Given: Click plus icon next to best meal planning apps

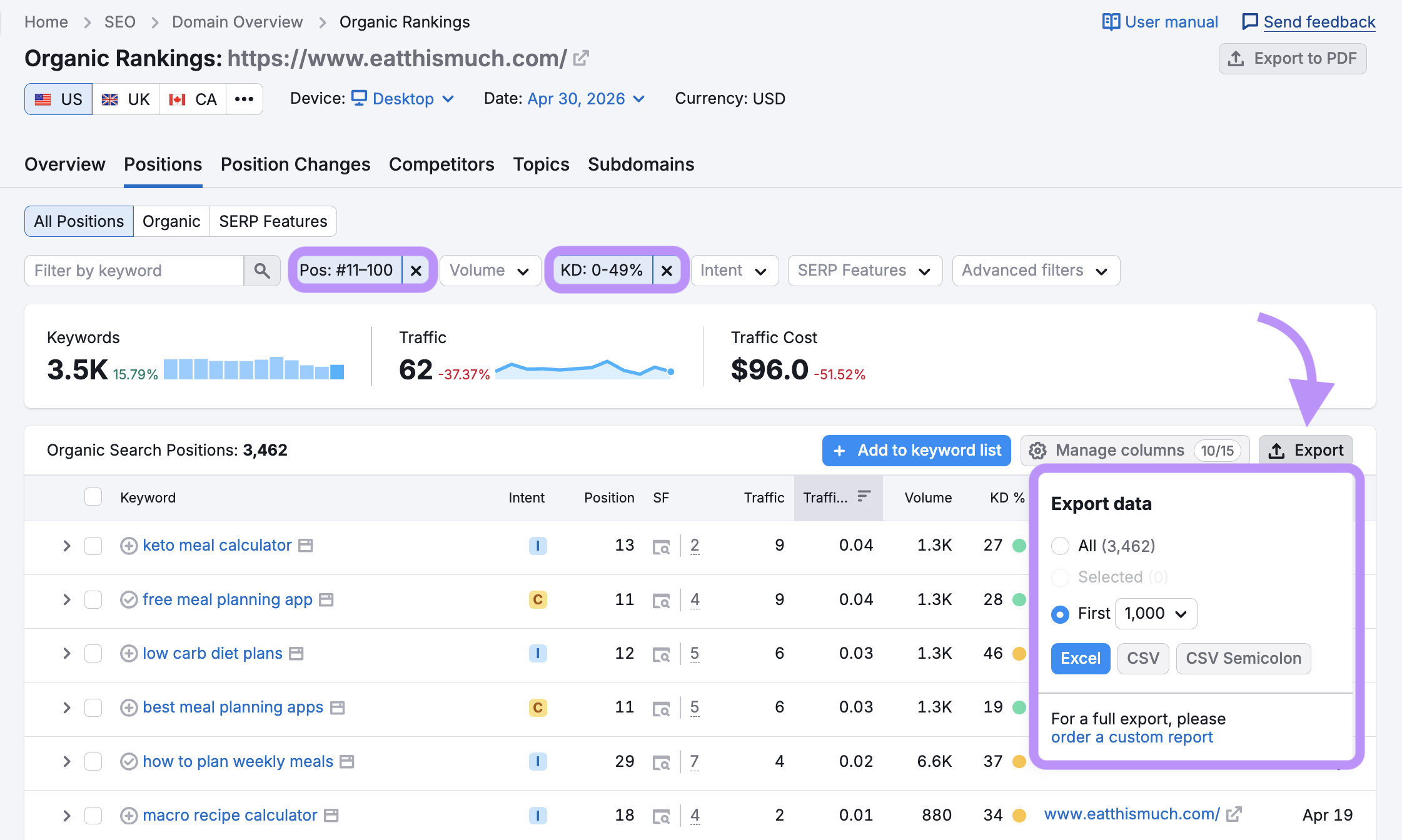Looking at the screenshot, I should 129,707.
